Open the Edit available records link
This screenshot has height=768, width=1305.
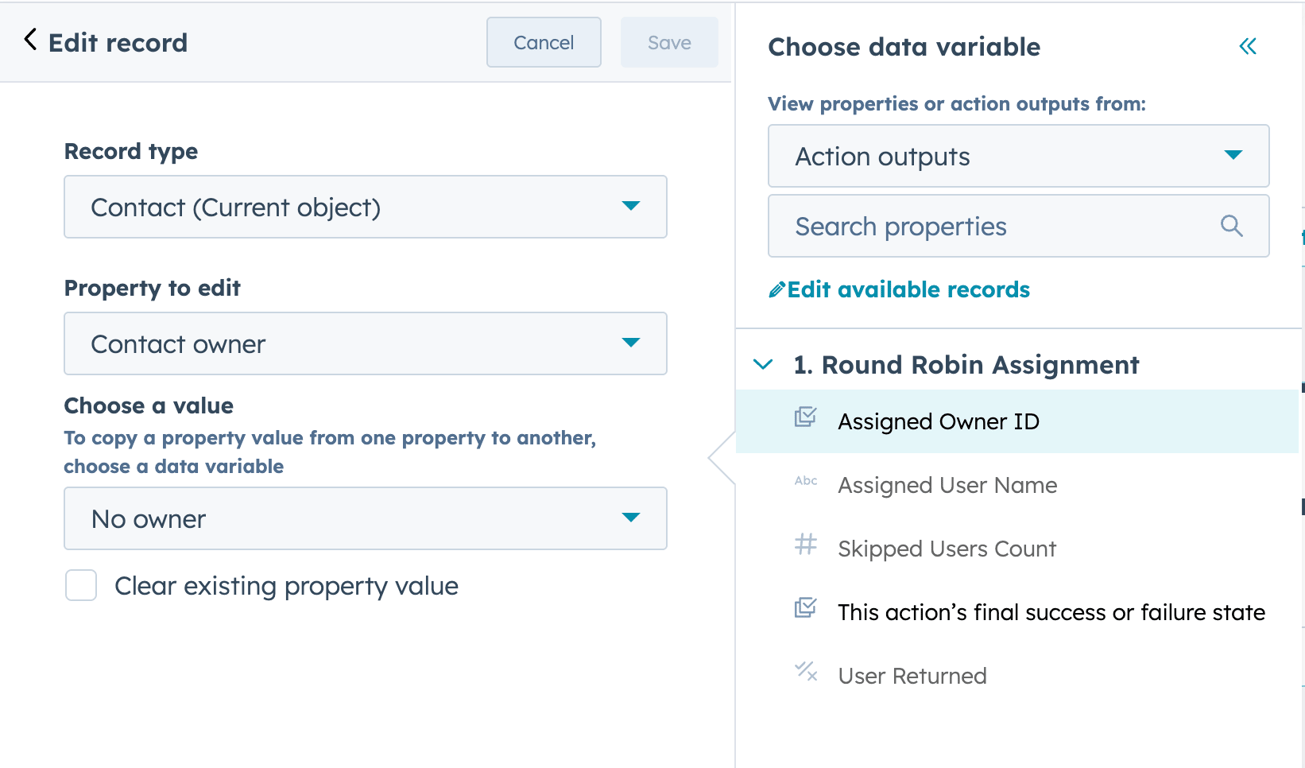tap(908, 290)
